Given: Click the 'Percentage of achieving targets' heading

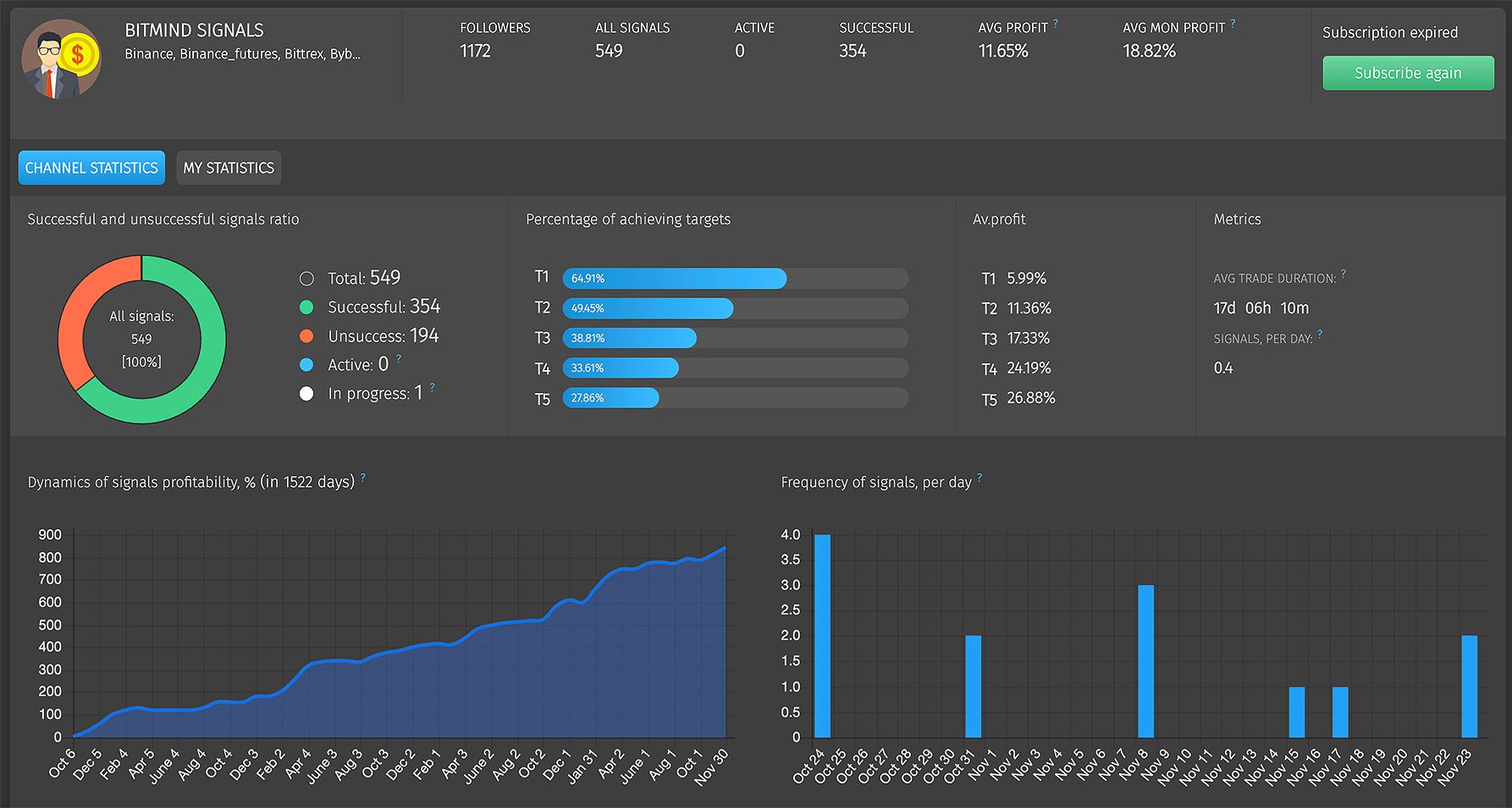Looking at the screenshot, I should point(628,219).
